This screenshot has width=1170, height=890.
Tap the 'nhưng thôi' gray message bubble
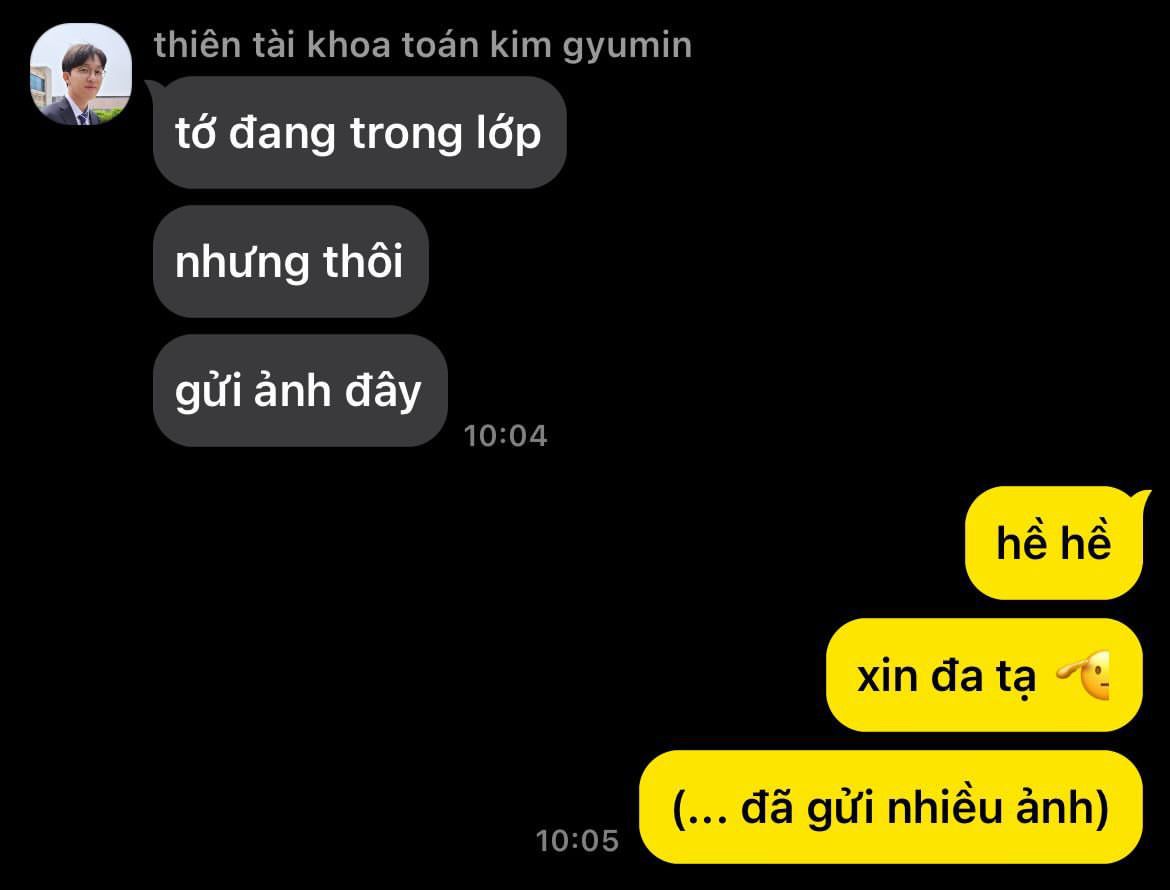click(290, 261)
